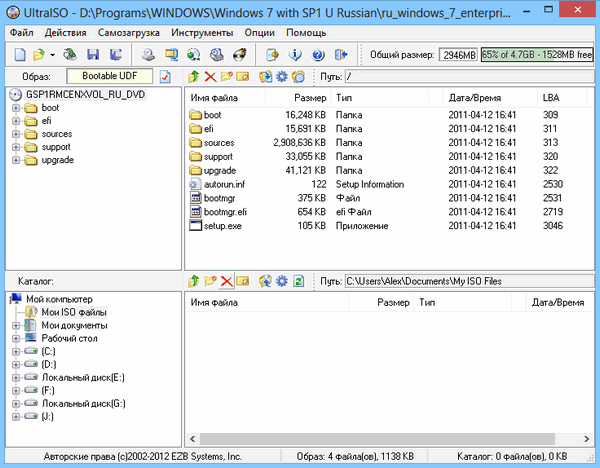This screenshot has width=600, height=468.
Task: Open the dropdown arrow beside Open icon
Action: coord(52,54)
